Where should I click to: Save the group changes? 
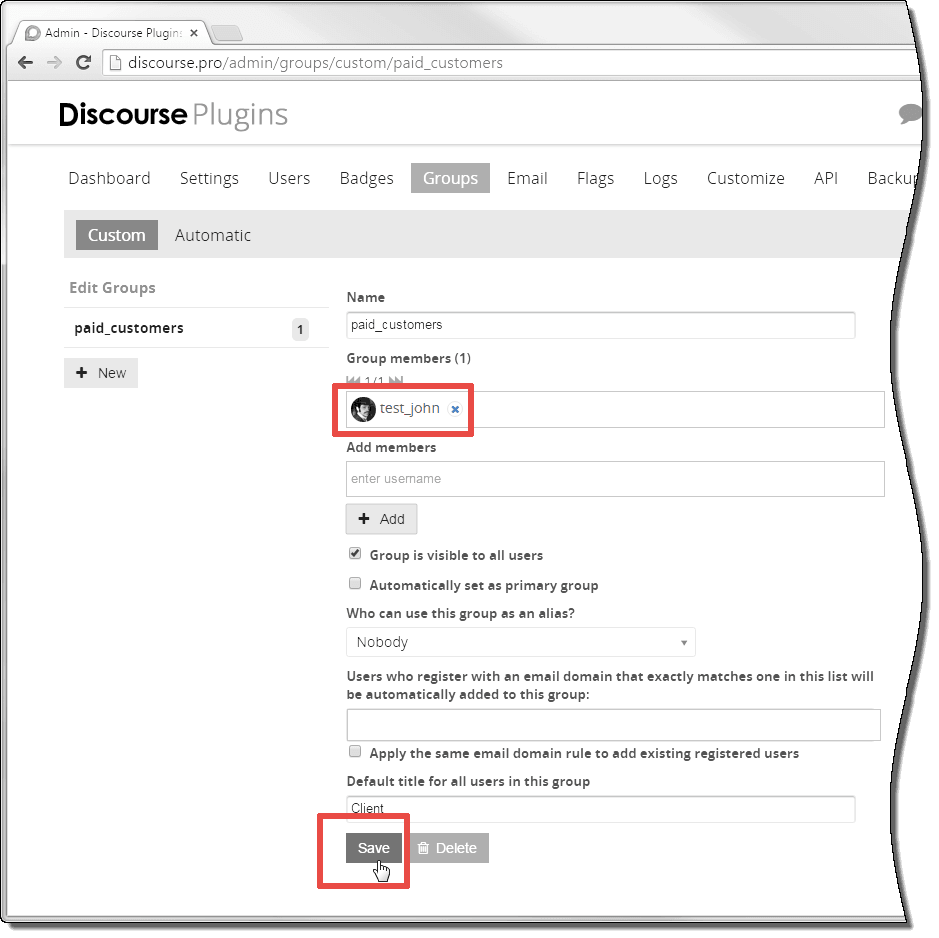374,848
